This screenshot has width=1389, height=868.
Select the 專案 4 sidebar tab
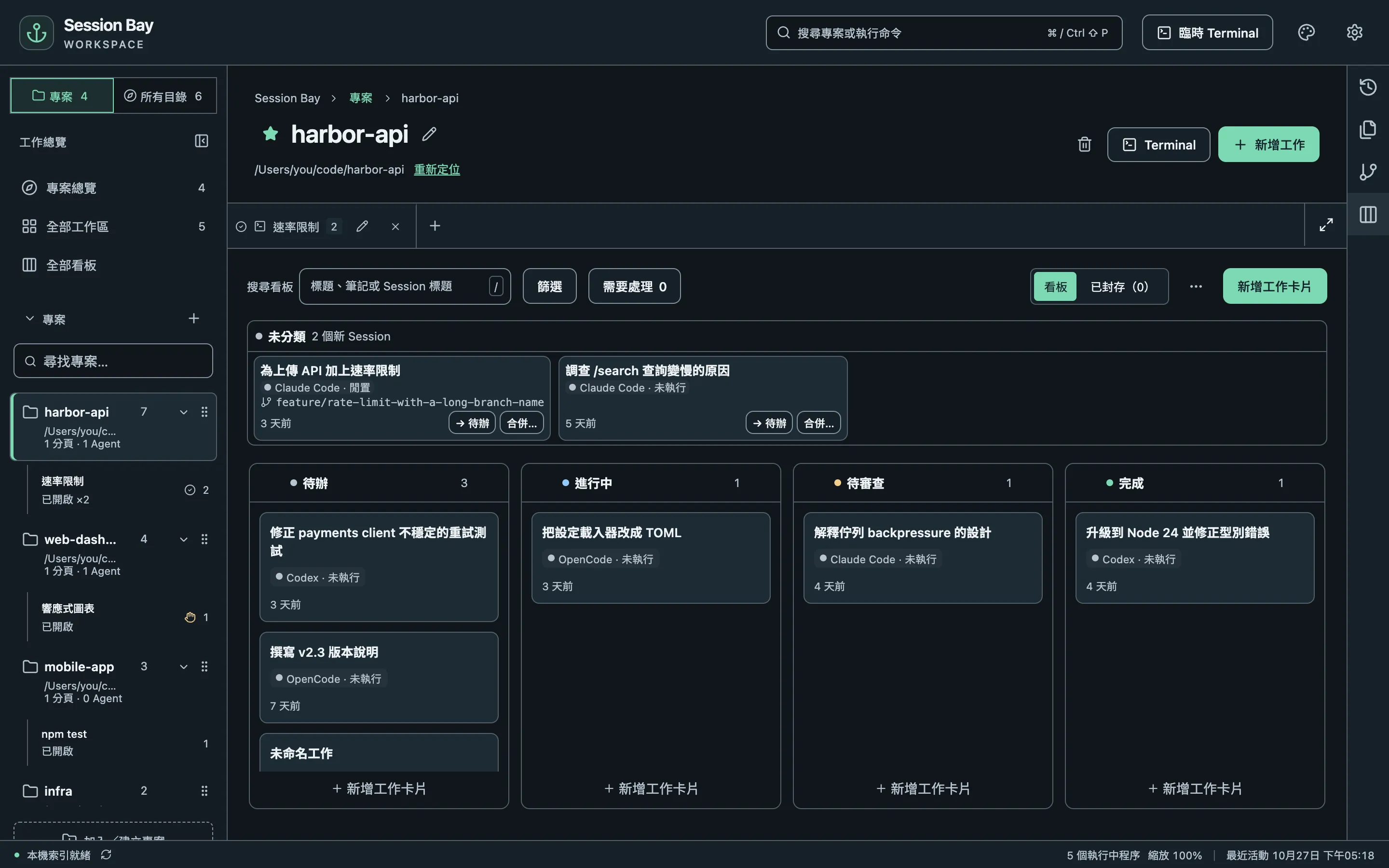[x=61, y=96]
